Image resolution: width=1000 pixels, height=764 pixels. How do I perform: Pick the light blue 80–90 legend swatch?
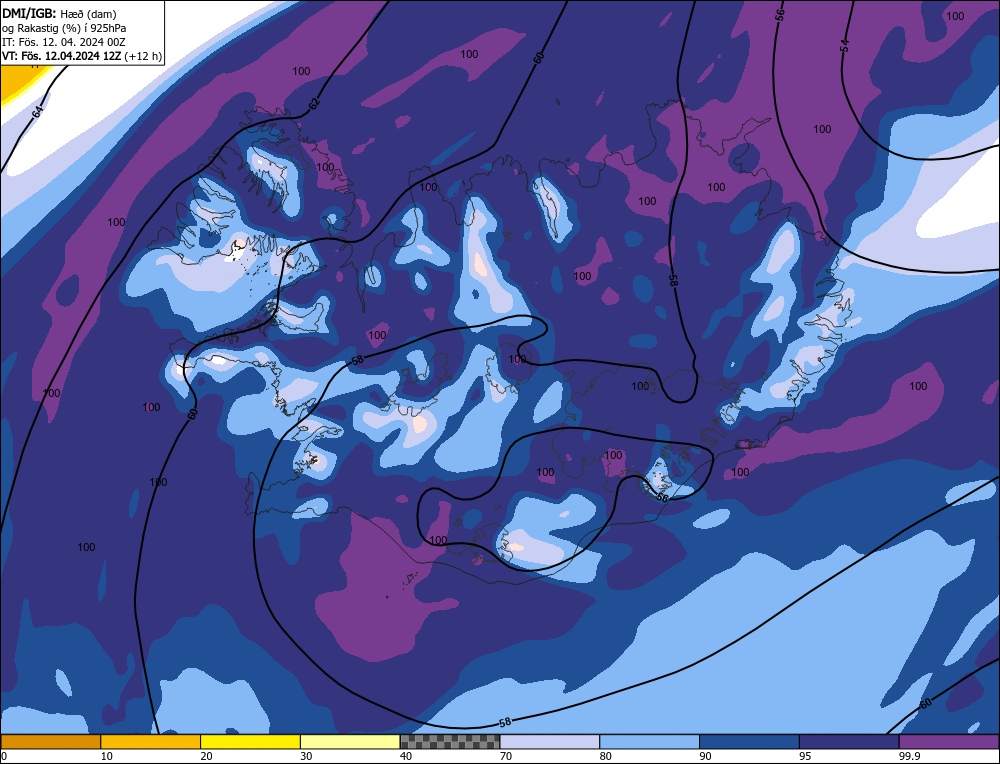649,742
